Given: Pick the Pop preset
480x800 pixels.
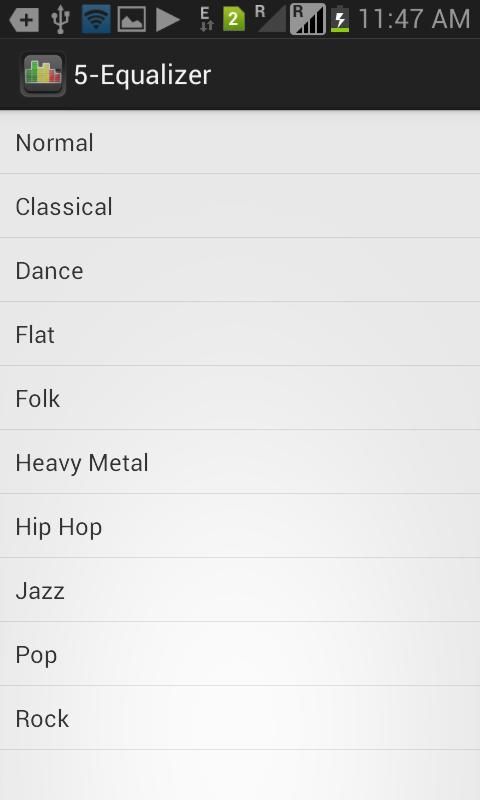Looking at the screenshot, I should (x=240, y=655).
